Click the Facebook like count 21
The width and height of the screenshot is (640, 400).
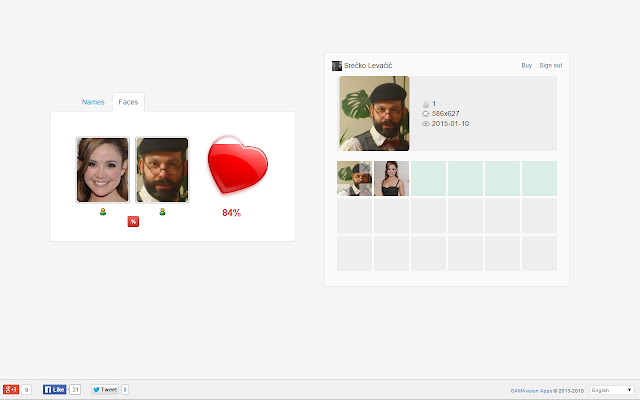76,390
